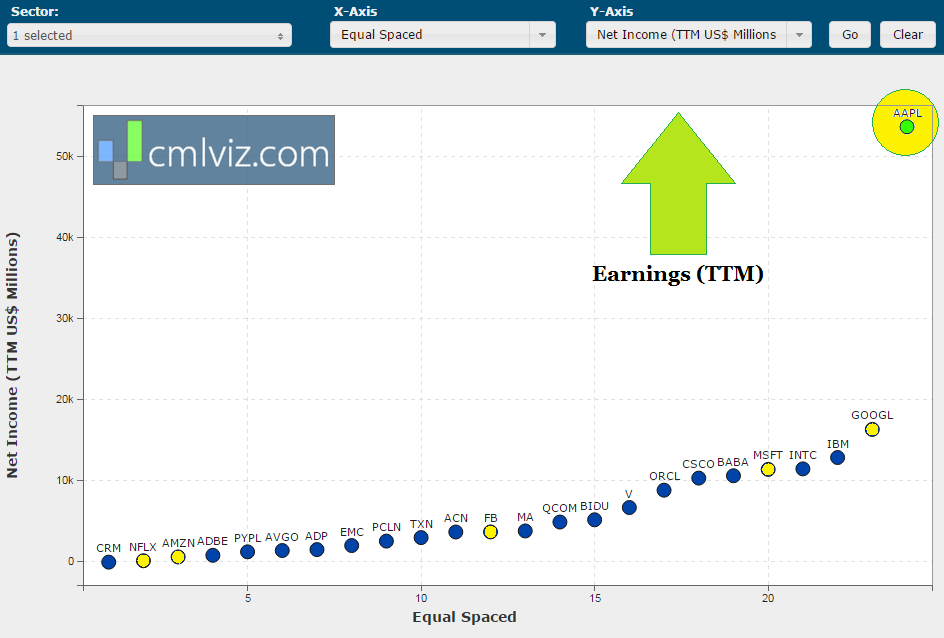Choose the BIDU data point
This screenshot has width=944, height=638.
point(594,520)
